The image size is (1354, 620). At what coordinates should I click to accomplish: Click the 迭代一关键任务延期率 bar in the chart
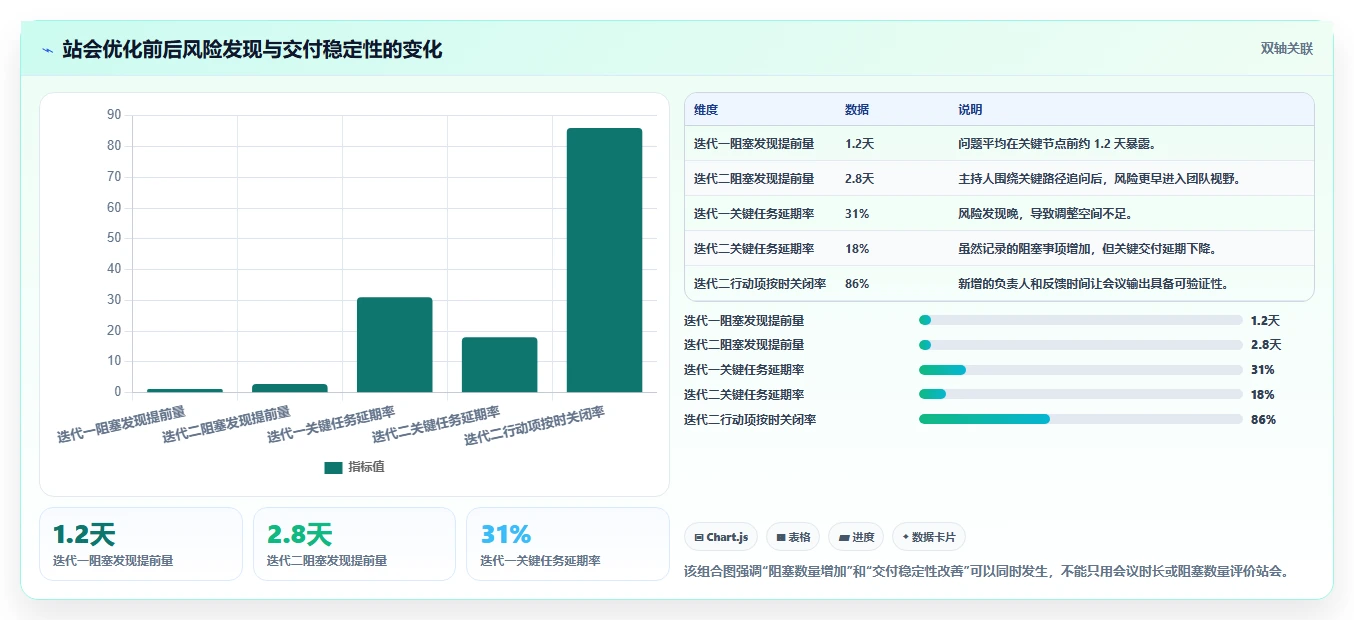pyautogui.click(x=394, y=345)
